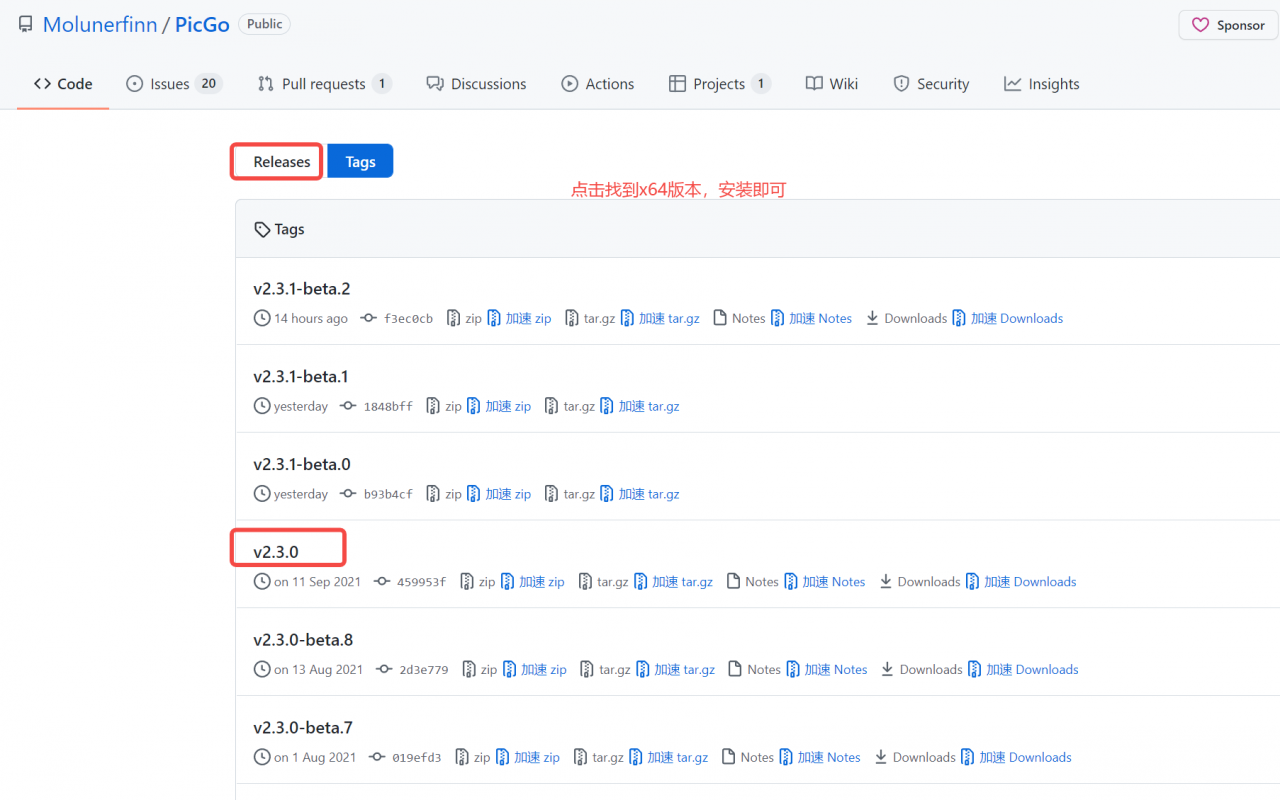Viewport: 1280px width, 800px height.
Task: Open the v2.3.1-beta.1 tag
Action: [301, 377]
